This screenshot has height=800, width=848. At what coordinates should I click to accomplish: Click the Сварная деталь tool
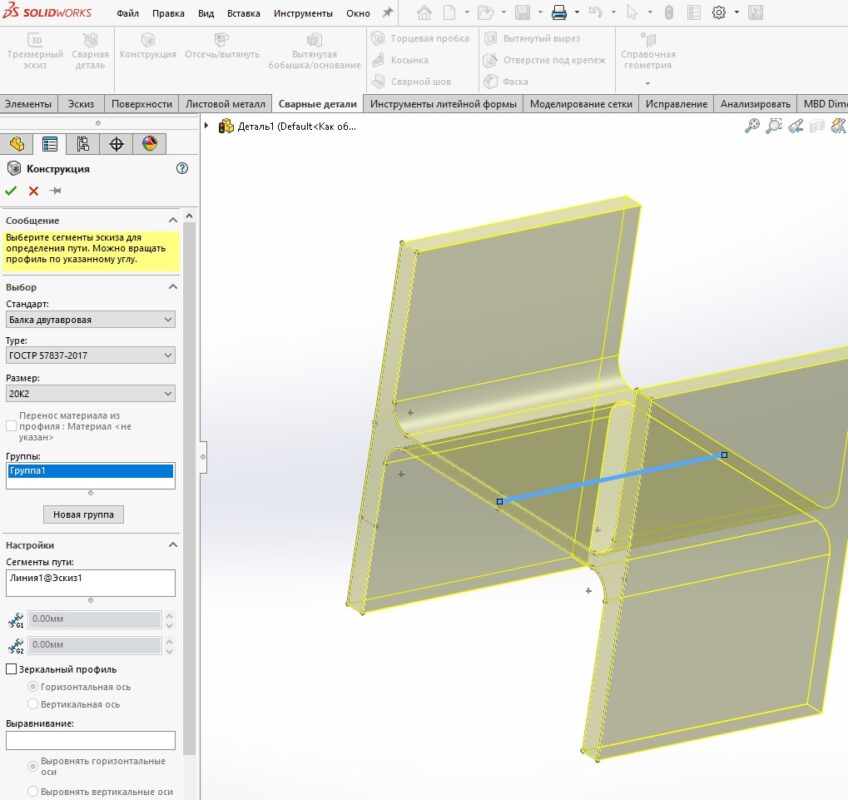[90, 50]
